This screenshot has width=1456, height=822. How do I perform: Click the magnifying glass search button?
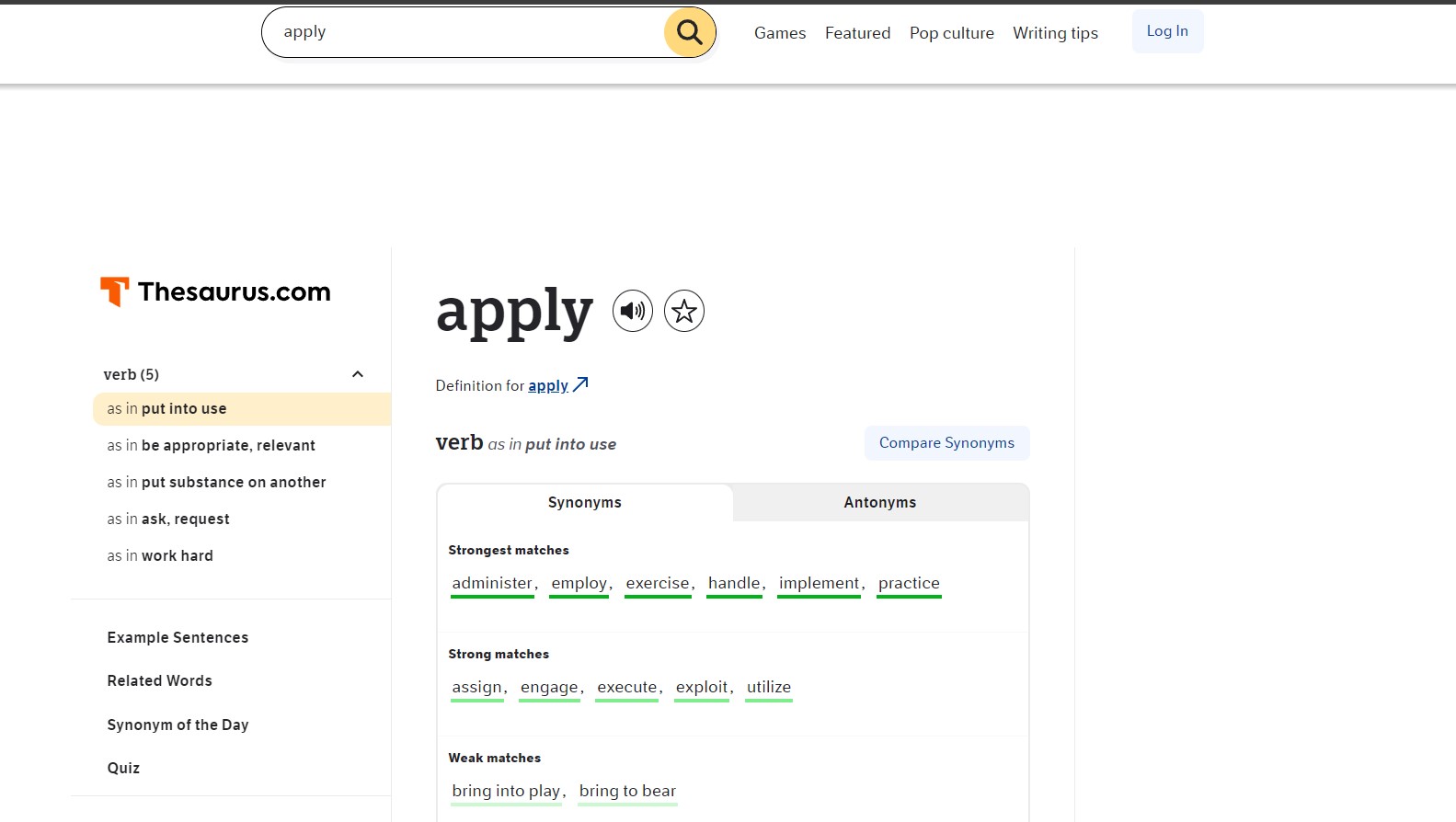pyautogui.click(x=689, y=32)
